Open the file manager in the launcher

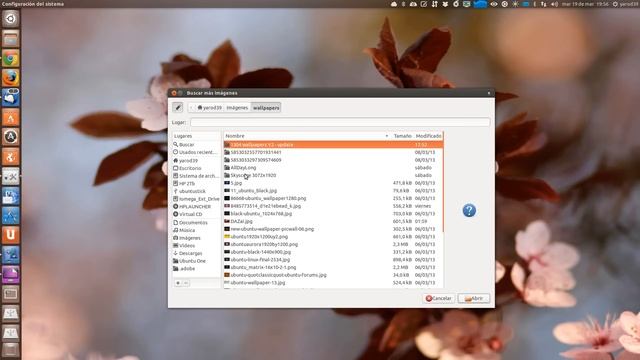tap(11, 39)
